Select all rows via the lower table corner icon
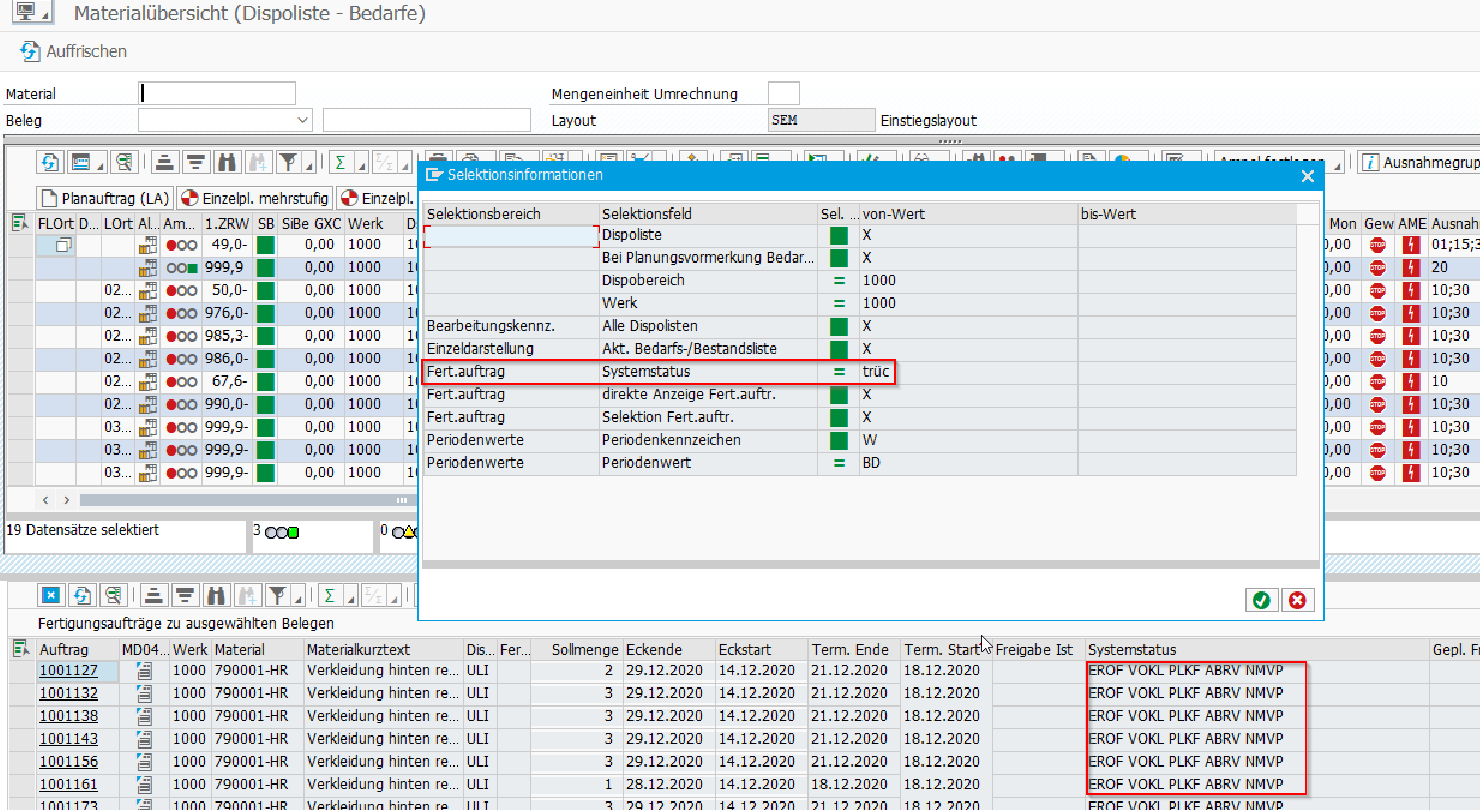 tap(19, 649)
